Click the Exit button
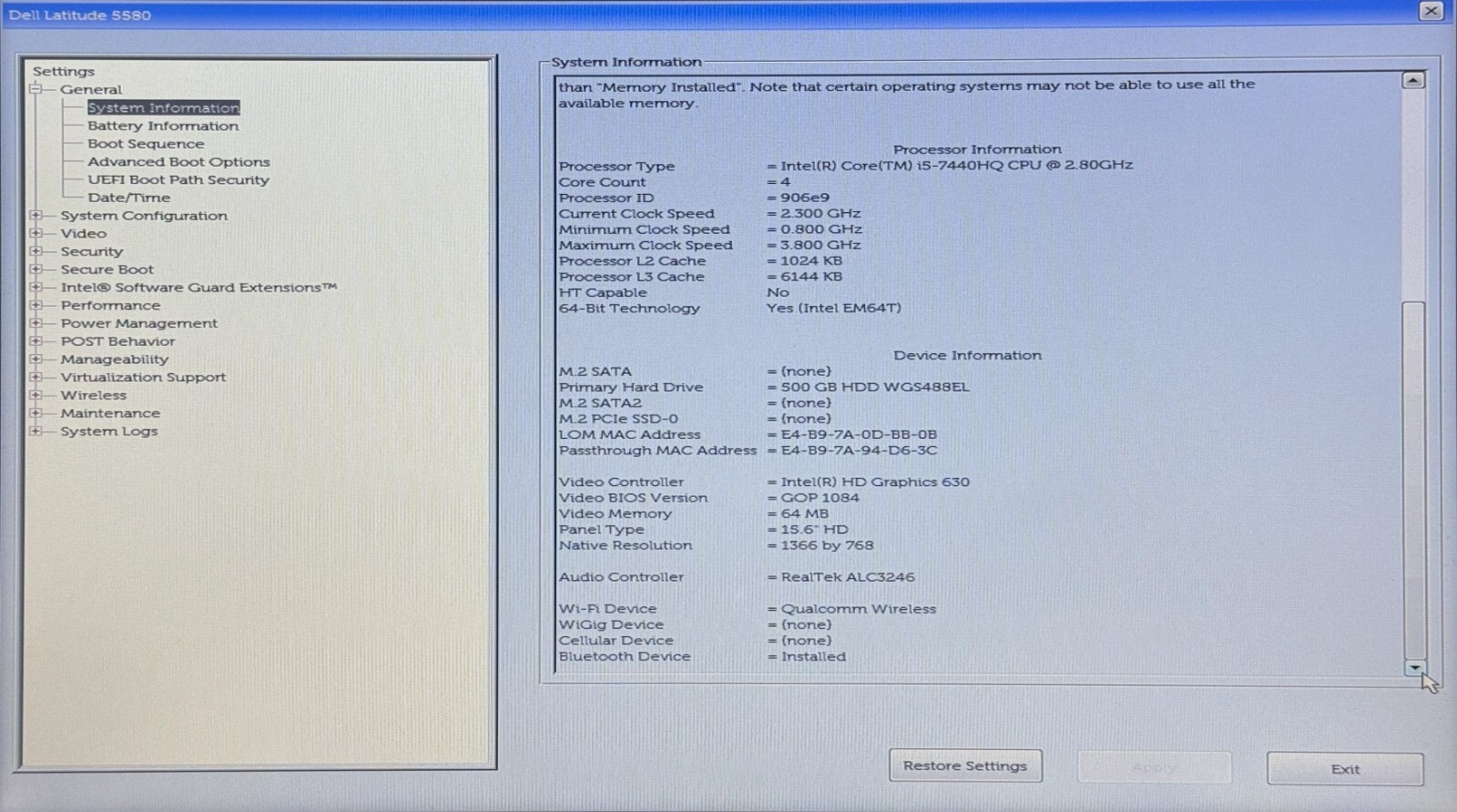 [x=1345, y=769]
